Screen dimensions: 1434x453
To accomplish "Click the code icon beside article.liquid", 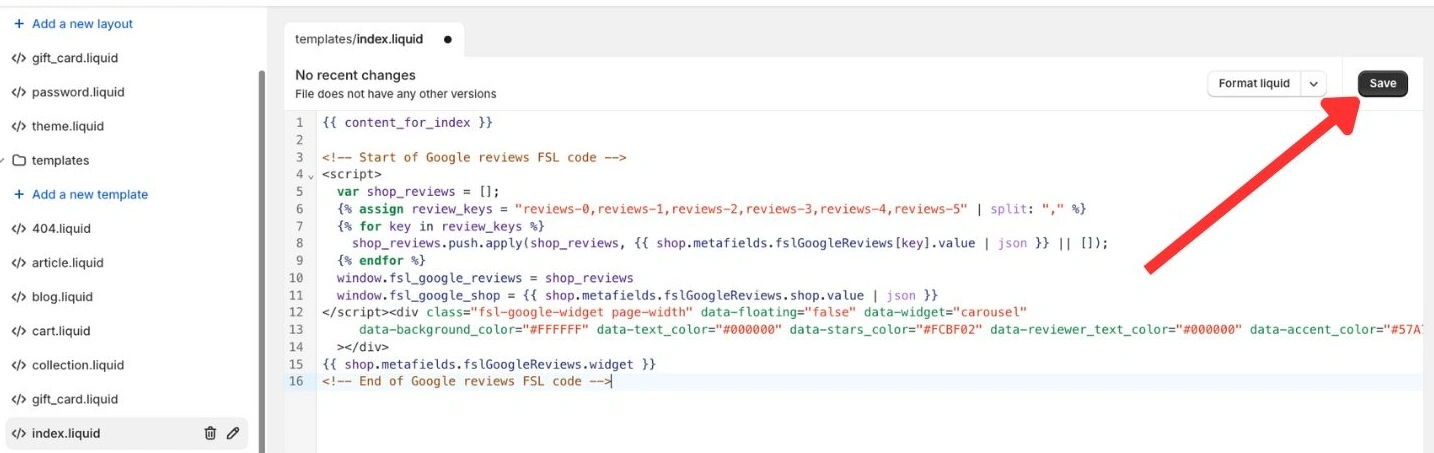I will [19, 263].
